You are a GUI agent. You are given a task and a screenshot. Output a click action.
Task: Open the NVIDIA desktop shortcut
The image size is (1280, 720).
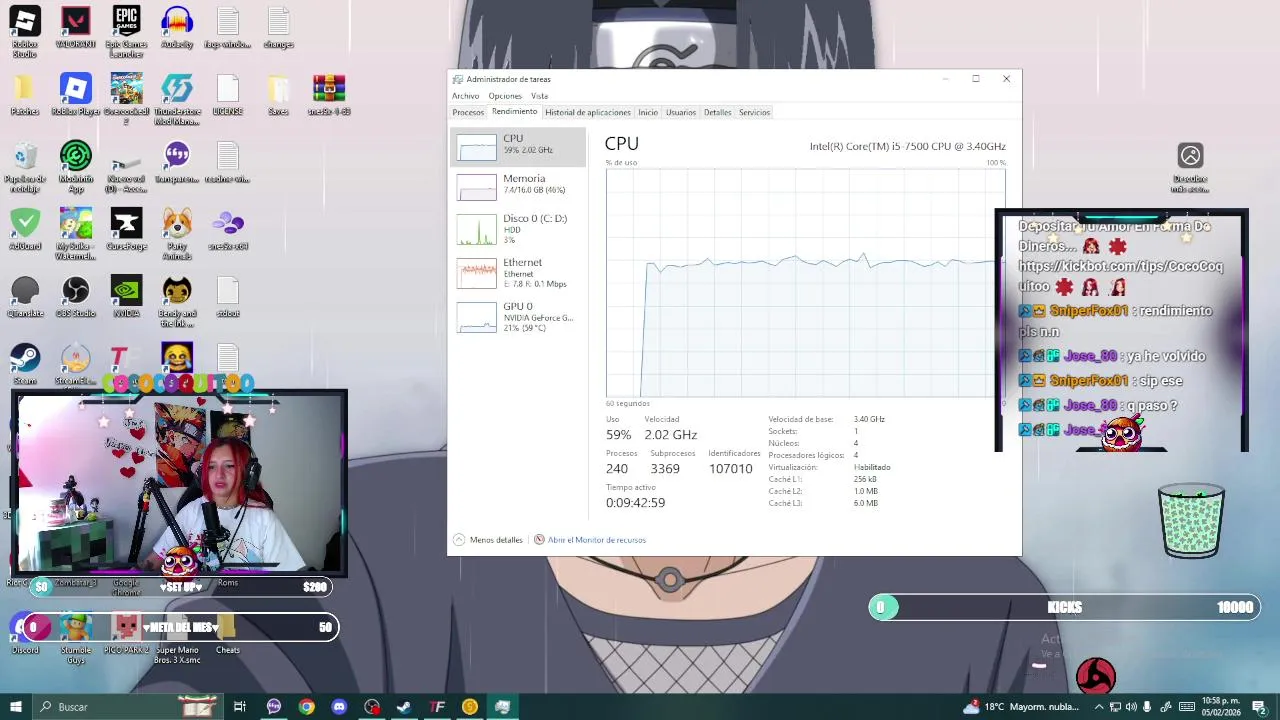click(126, 297)
